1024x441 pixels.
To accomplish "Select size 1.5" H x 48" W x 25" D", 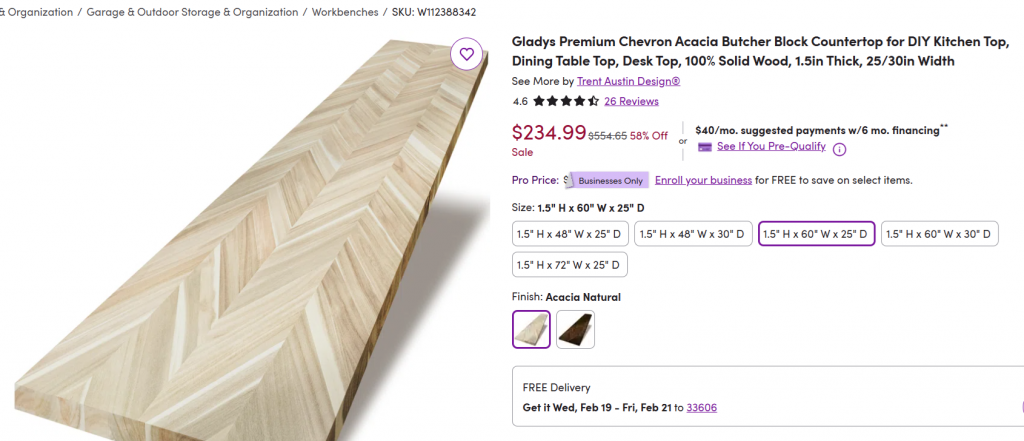I will (x=569, y=234).
